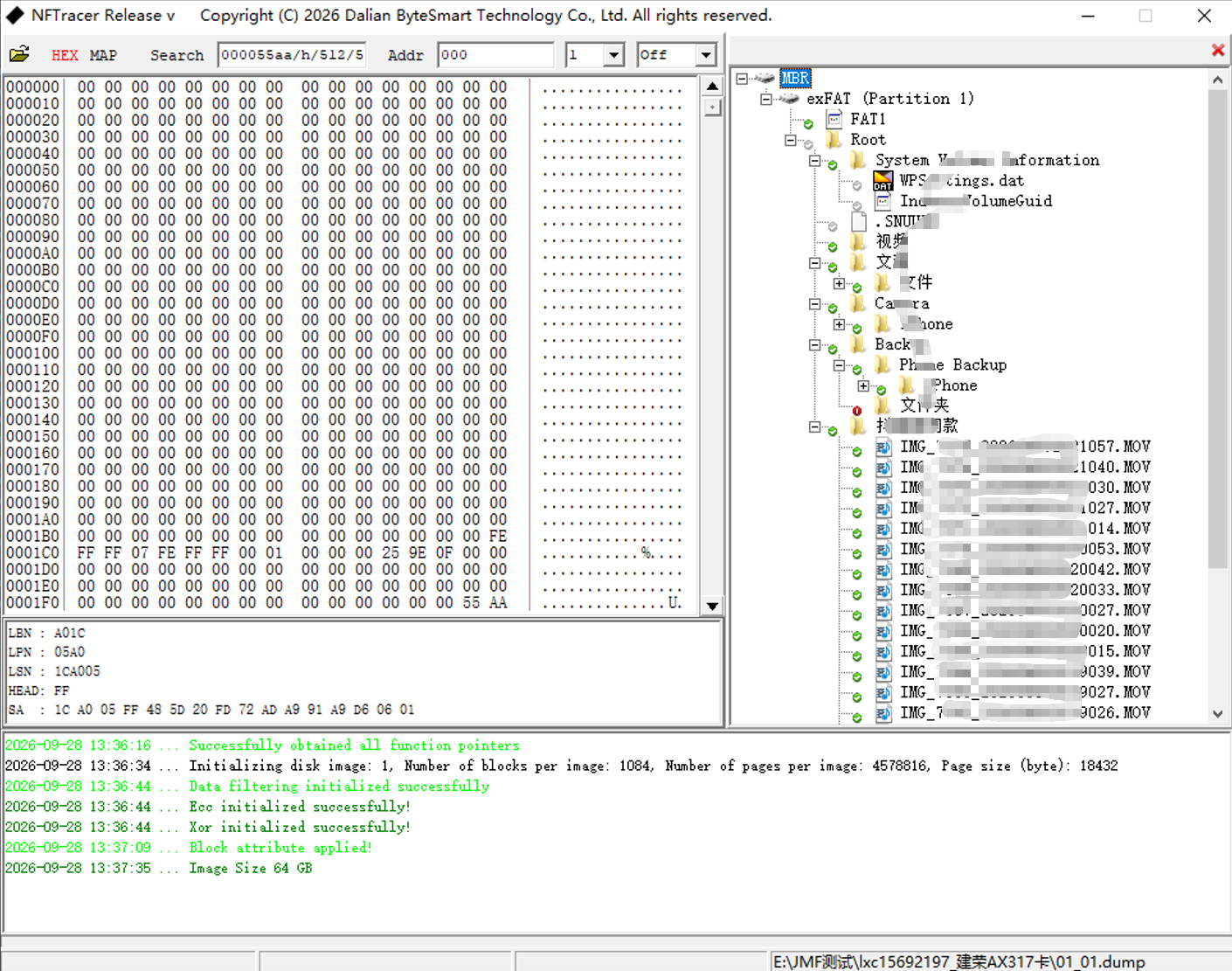
Task: Toggle green check beside System Volume Information
Action: pyautogui.click(x=833, y=165)
